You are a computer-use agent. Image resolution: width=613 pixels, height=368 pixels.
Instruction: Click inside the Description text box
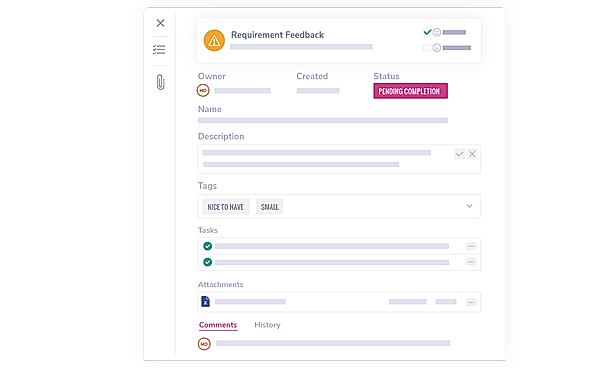pos(339,159)
